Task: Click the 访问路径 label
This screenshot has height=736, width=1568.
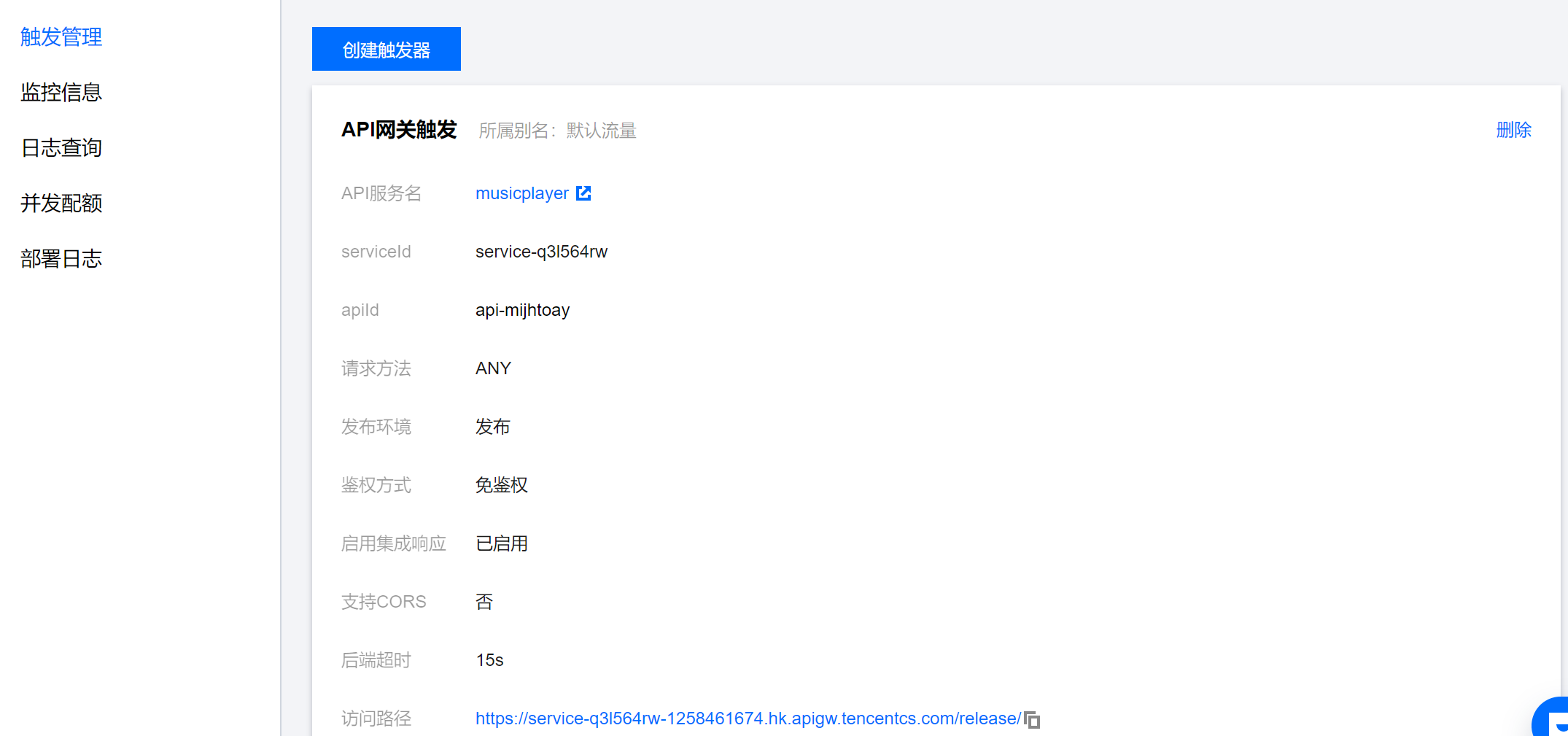Action: (x=376, y=718)
